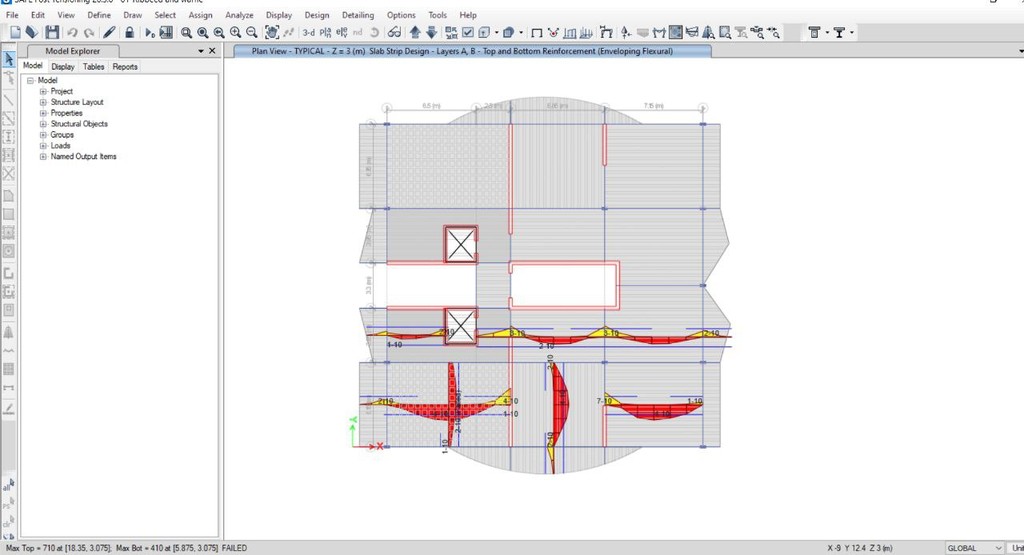Click the Select All 'all' sidebar button
Image resolution: width=1024 pixels, height=555 pixels.
8,485
